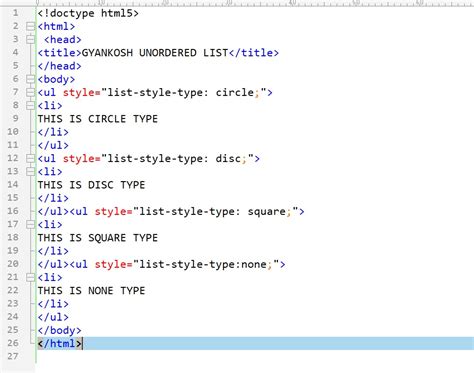
Task: Collapse the <li> fold marker on line 8
Action: click(x=30, y=106)
